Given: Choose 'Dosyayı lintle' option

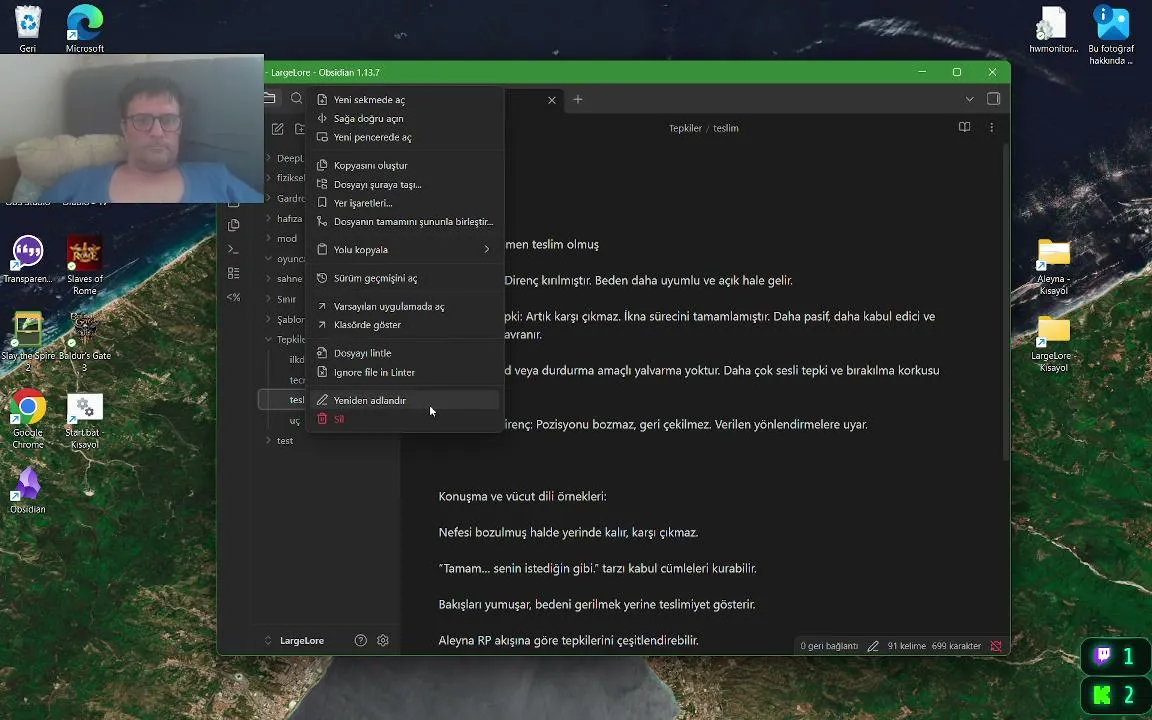Looking at the screenshot, I should point(406,353).
